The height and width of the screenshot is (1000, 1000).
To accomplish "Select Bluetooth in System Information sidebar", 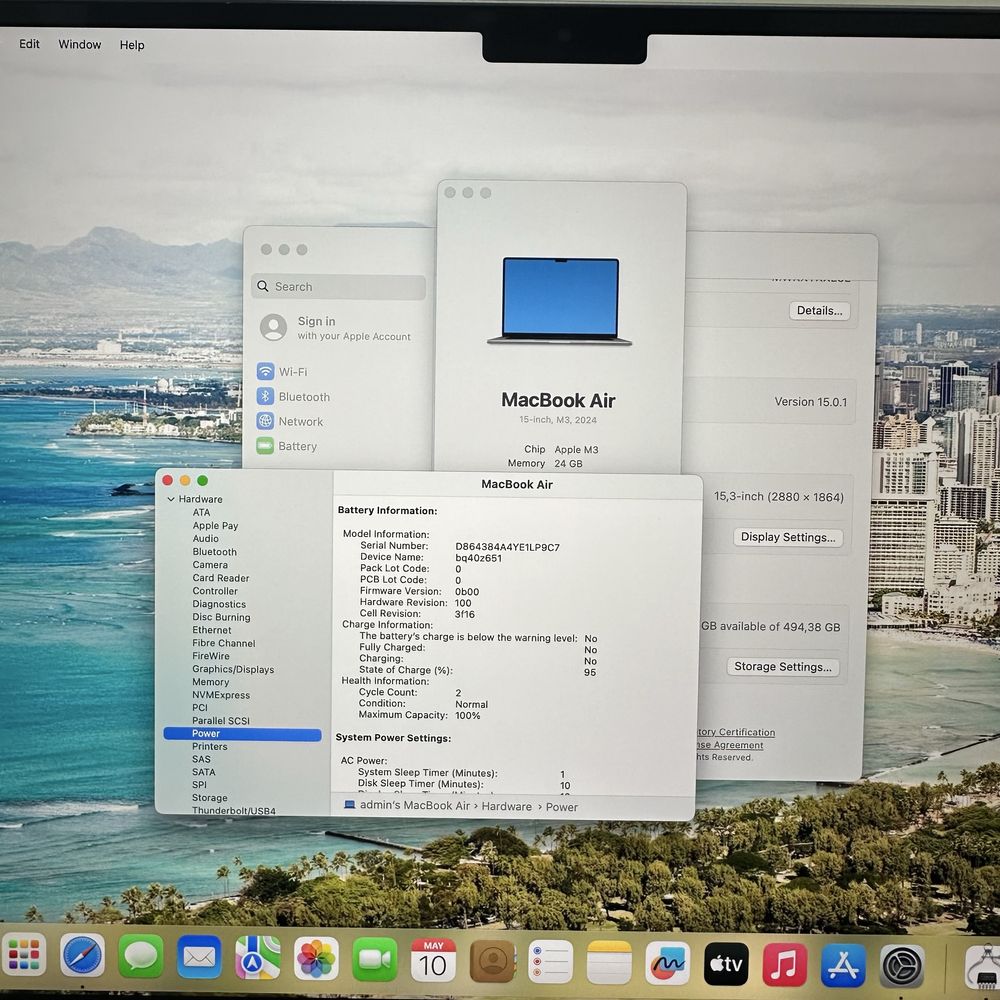I will (x=214, y=552).
